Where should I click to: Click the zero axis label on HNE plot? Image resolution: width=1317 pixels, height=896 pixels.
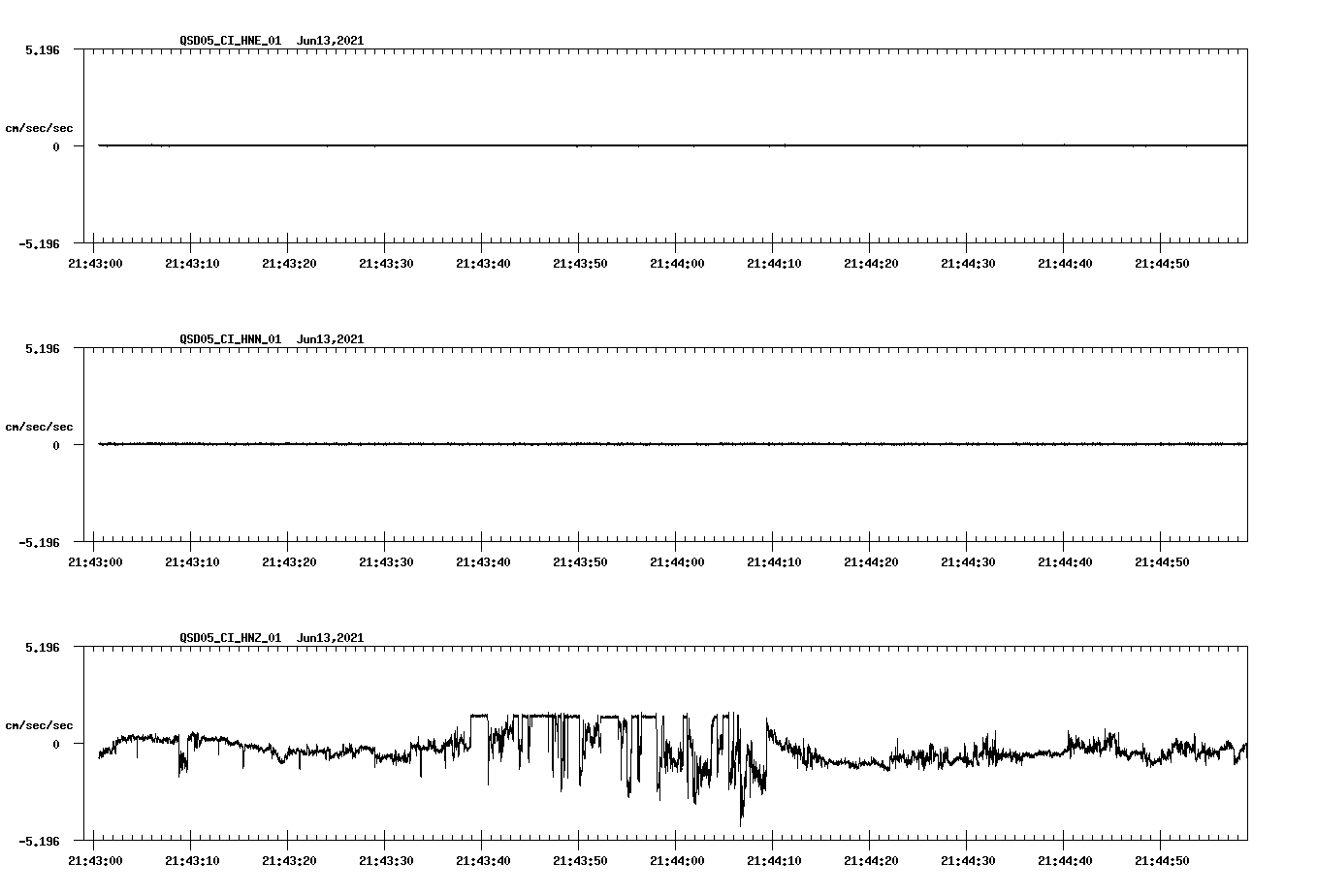pos(56,146)
